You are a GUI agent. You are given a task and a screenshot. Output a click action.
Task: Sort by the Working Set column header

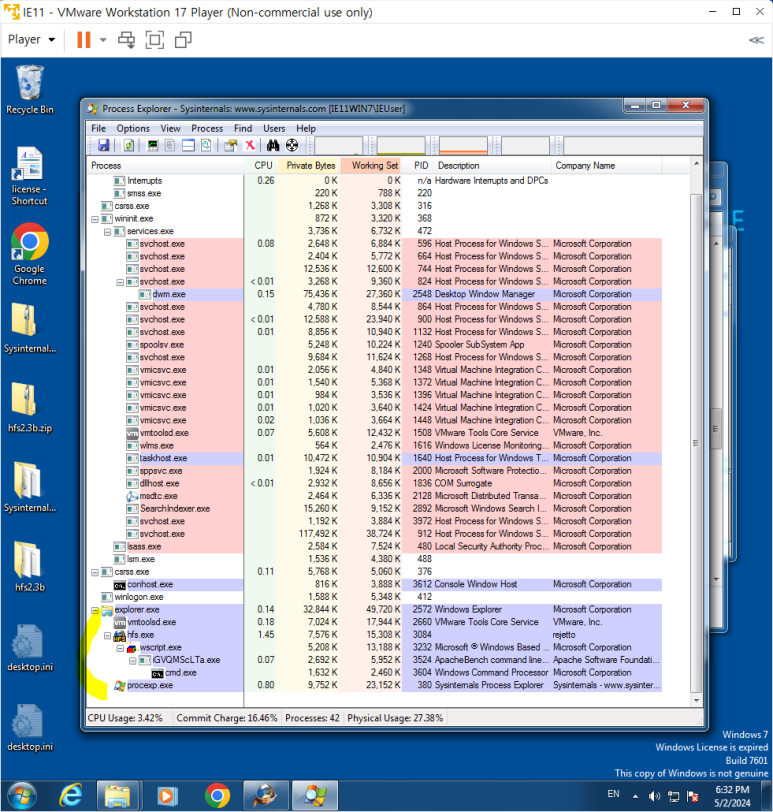[371, 166]
